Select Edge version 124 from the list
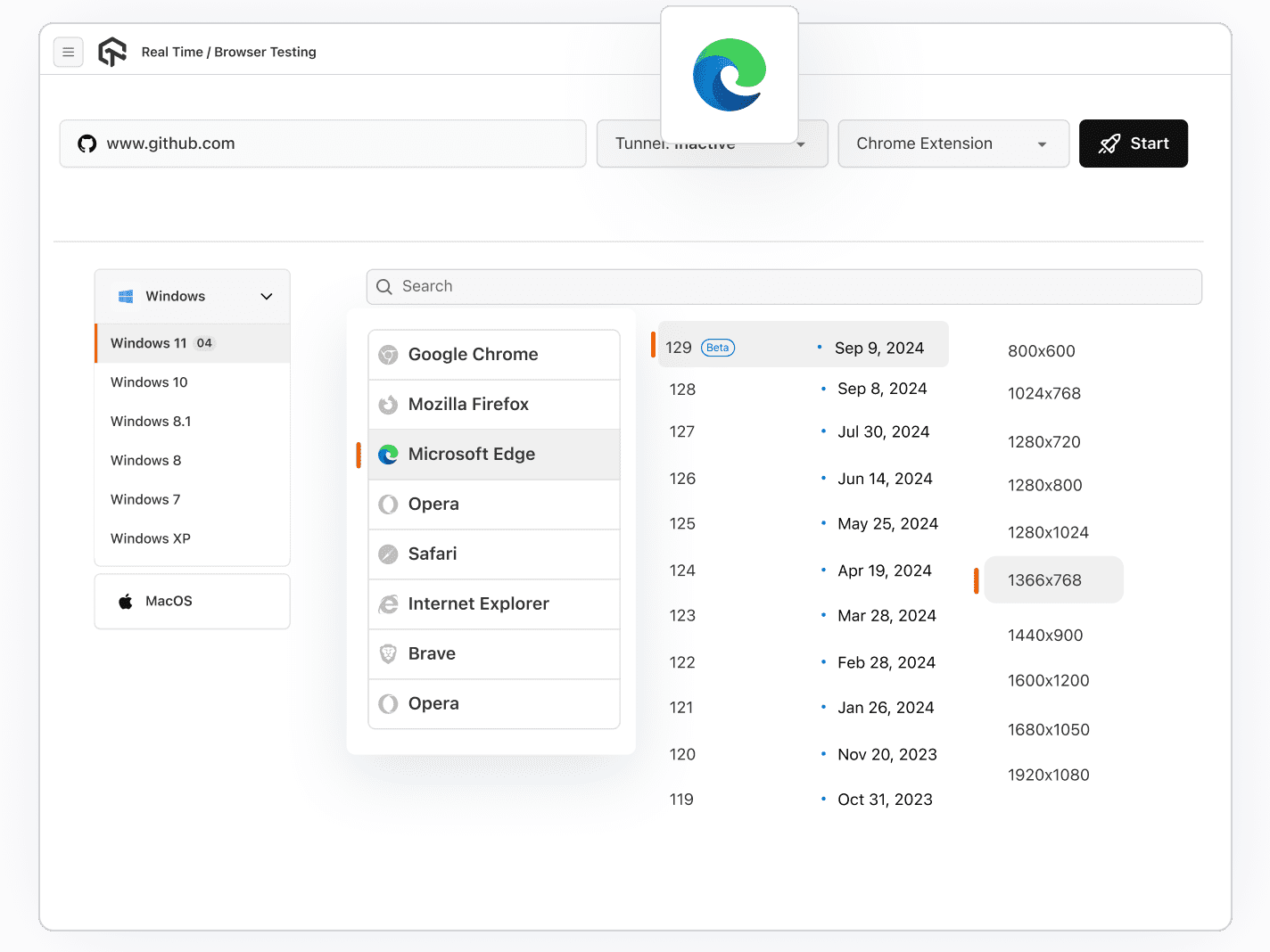 pyautogui.click(x=682, y=570)
